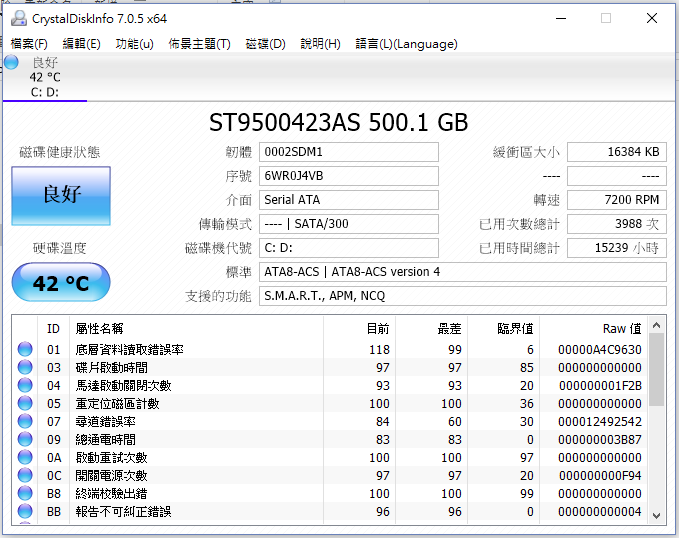Screen dimensions: 679x538
Task: Click status orb for attribute 09 總通電時間
Action: [25, 439]
